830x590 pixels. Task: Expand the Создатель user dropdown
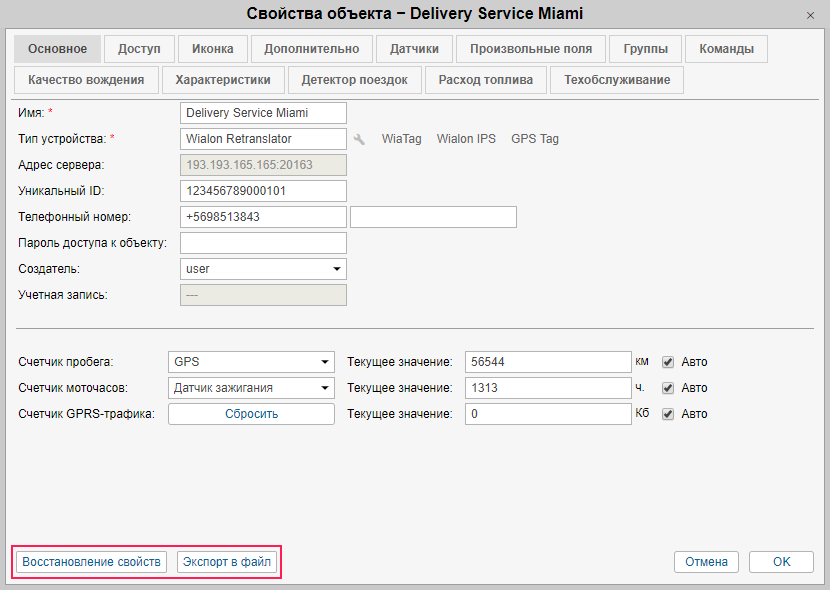tap(337, 269)
